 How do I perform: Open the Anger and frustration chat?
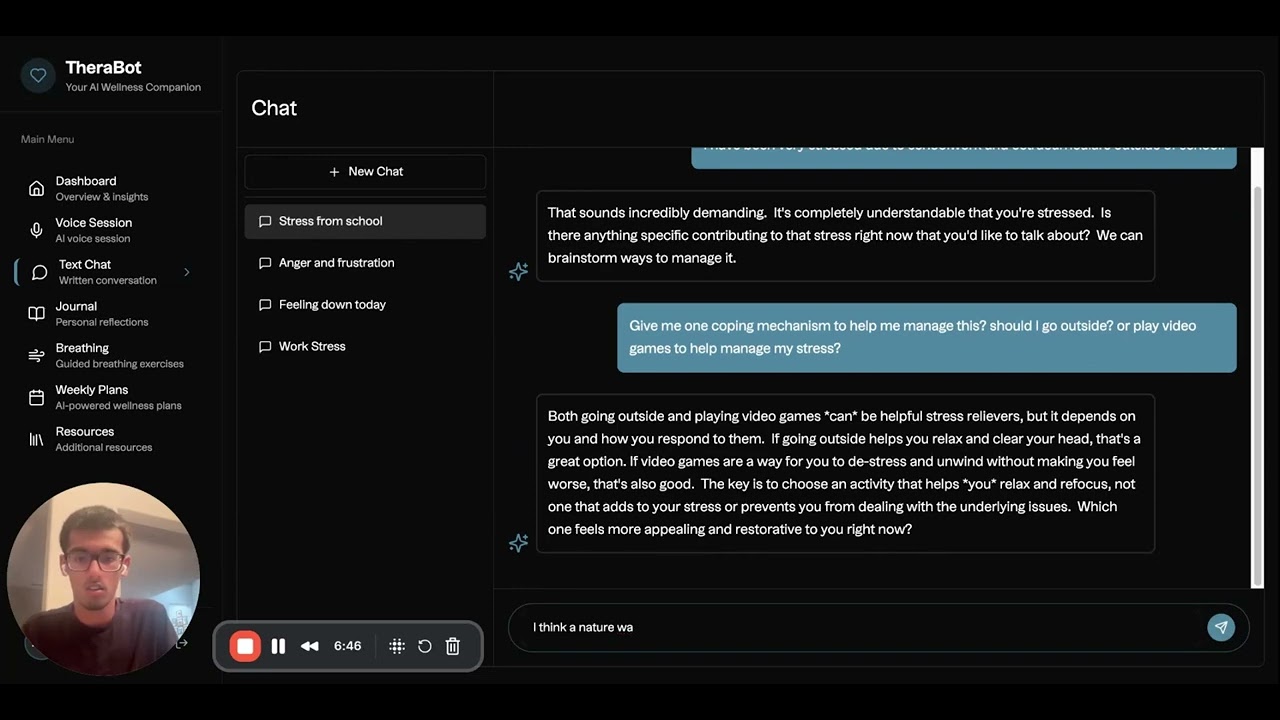coord(365,263)
